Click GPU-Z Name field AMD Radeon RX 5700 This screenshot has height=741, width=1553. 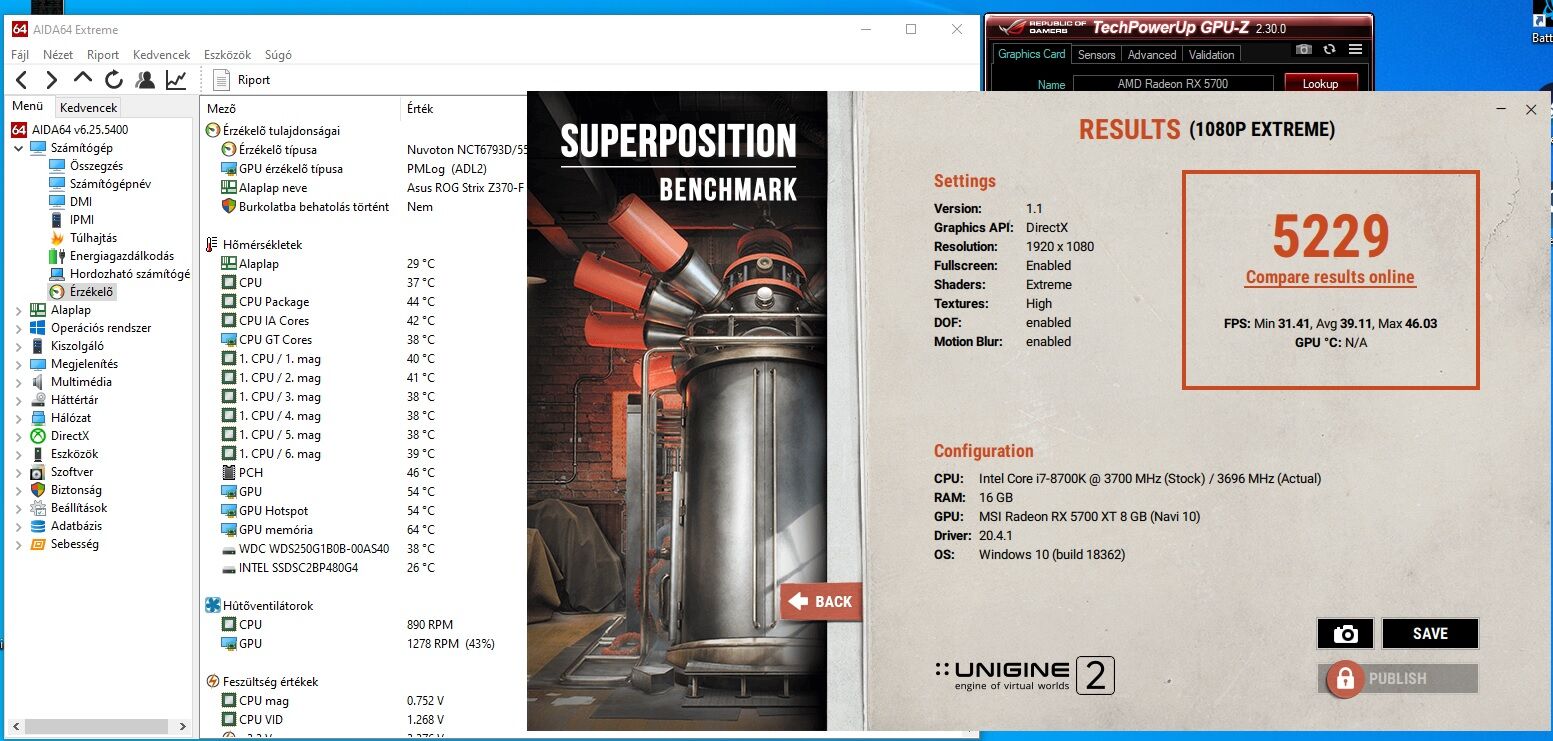click(1172, 84)
